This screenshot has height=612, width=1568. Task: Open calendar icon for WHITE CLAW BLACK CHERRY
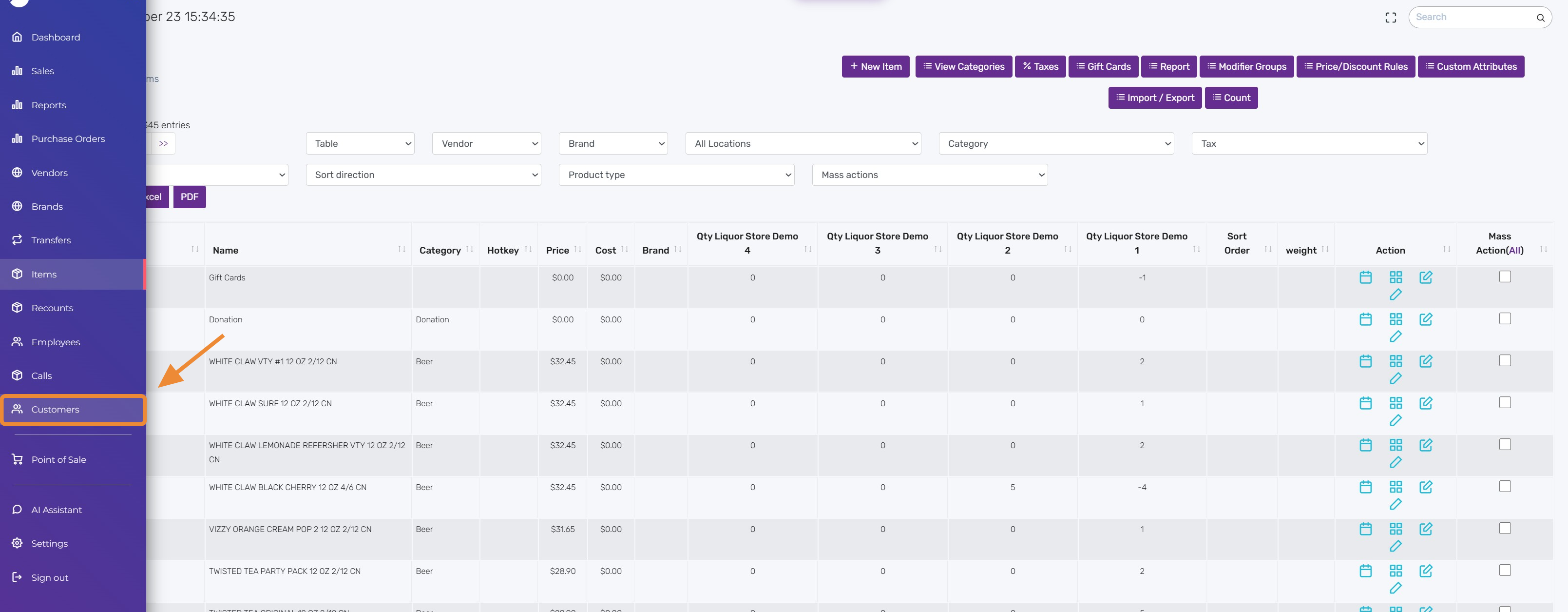(1365, 487)
